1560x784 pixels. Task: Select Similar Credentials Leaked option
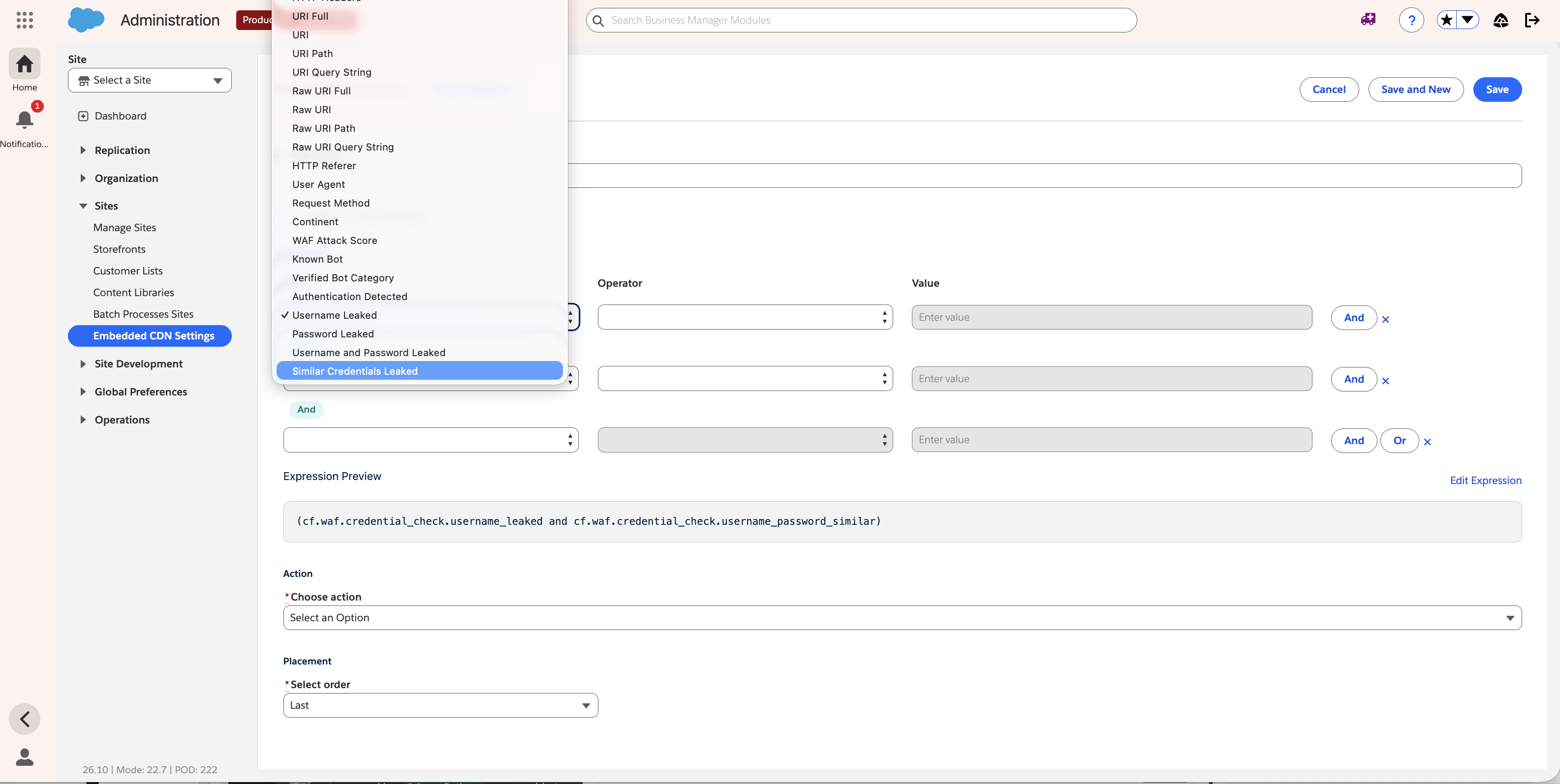click(419, 371)
